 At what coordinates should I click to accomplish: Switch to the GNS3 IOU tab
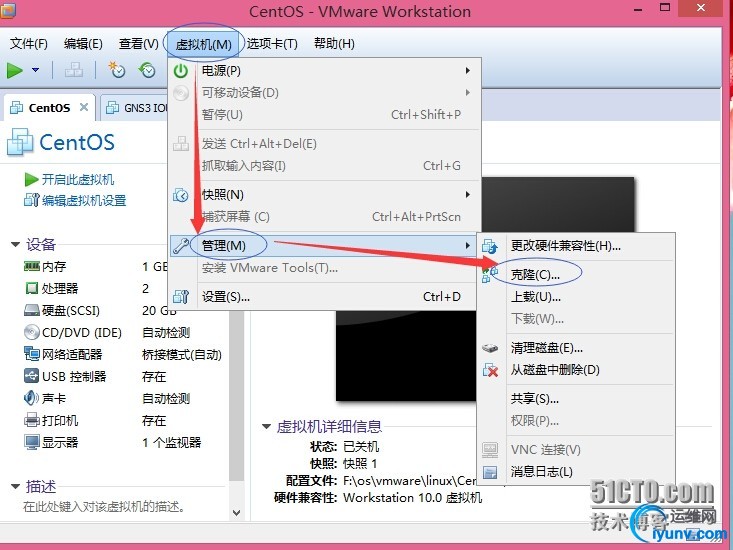[137, 108]
